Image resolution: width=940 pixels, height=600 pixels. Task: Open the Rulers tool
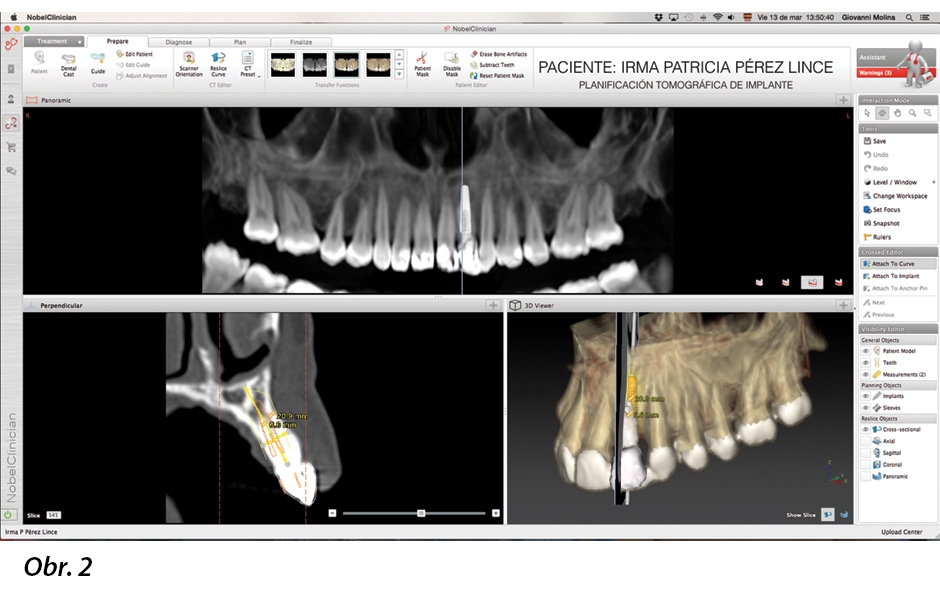point(877,237)
